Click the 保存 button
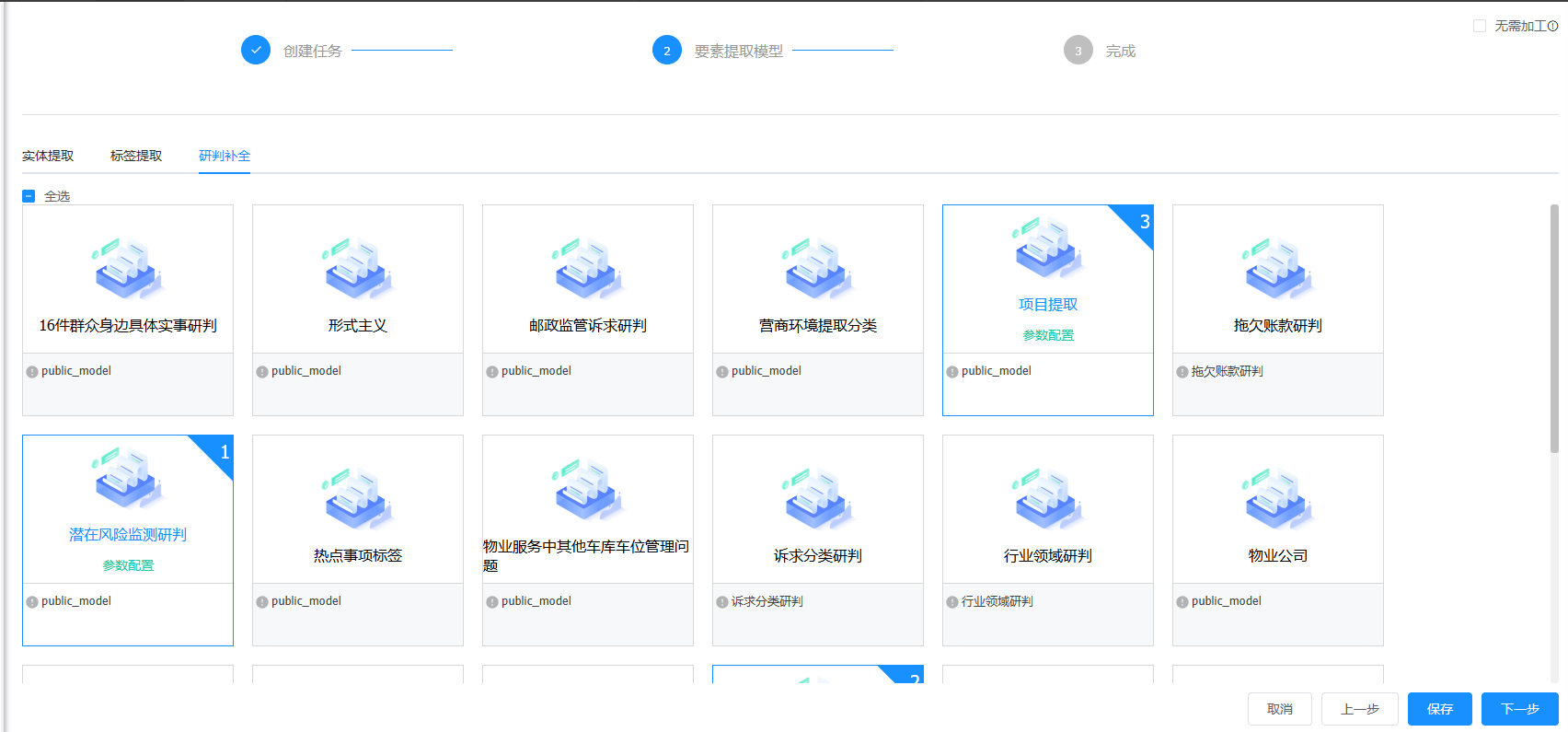Screen dimensions: 1568x732 (x=1440, y=709)
